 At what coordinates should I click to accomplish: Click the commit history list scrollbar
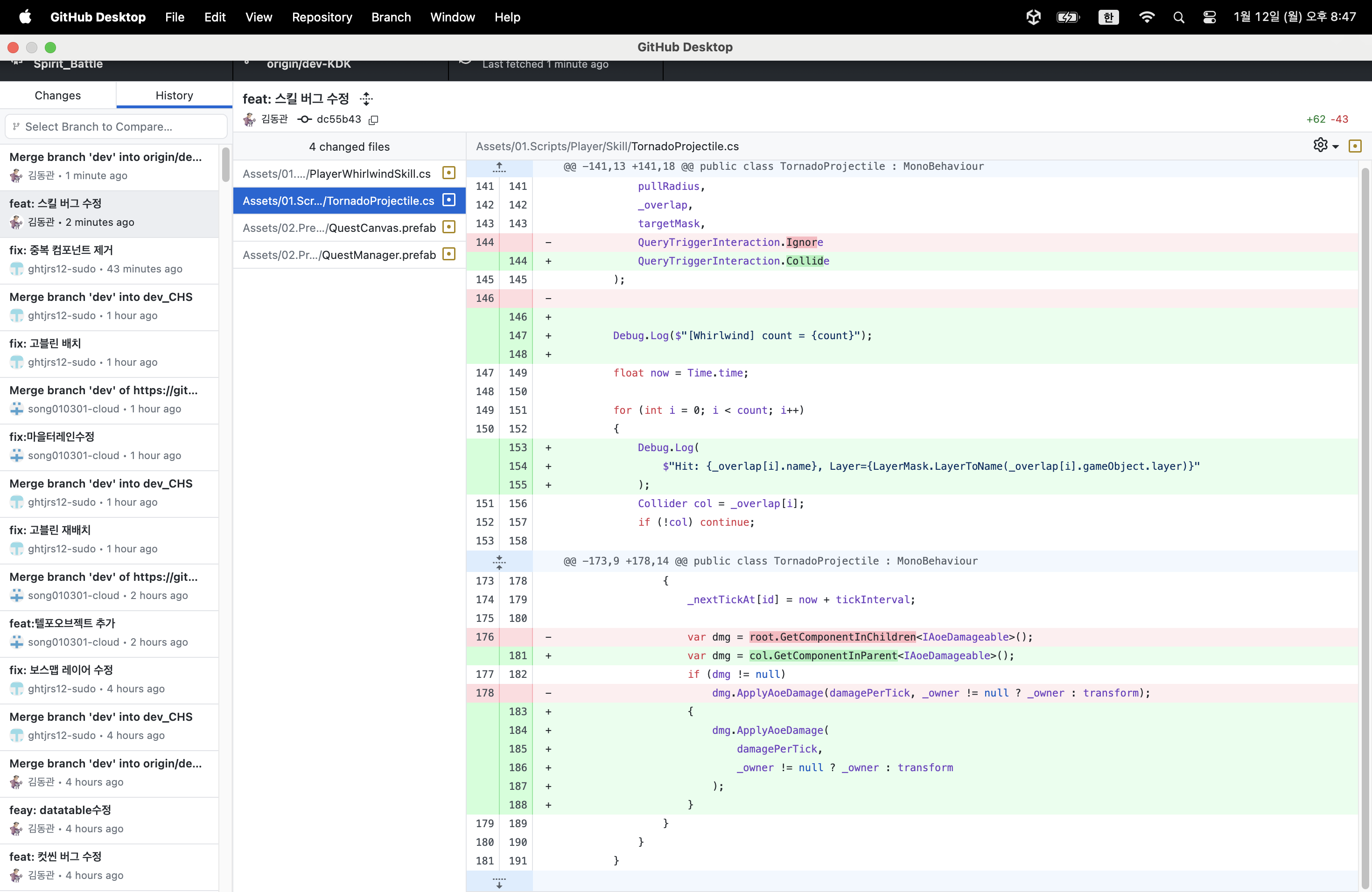click(225, 165)
